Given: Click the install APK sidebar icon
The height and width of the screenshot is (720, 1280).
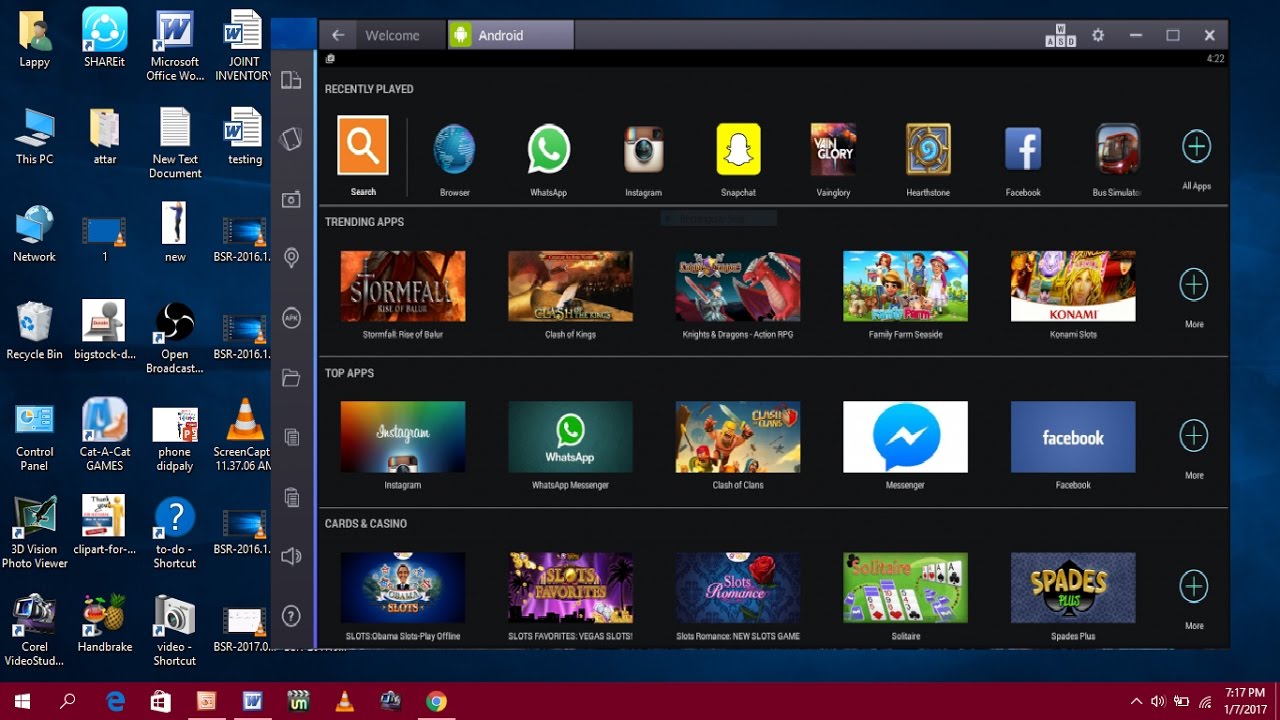Looking at the screenshot, I should 291,318.
